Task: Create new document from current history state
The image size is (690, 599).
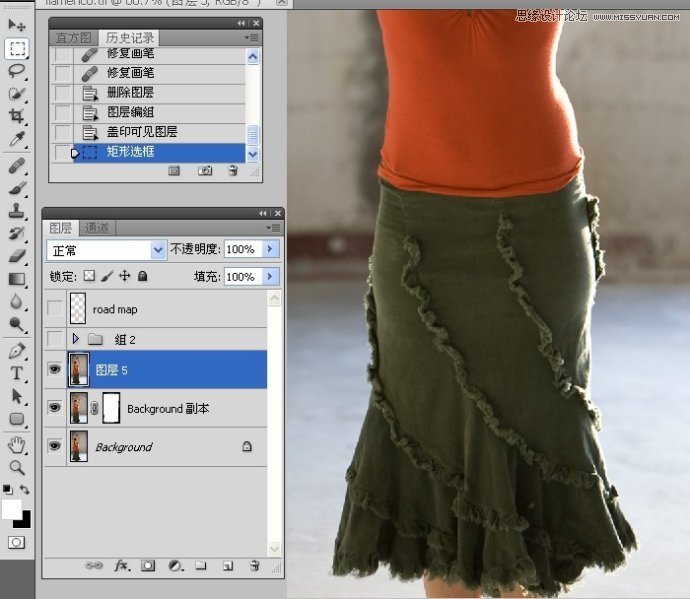Action: click(174, 171)
